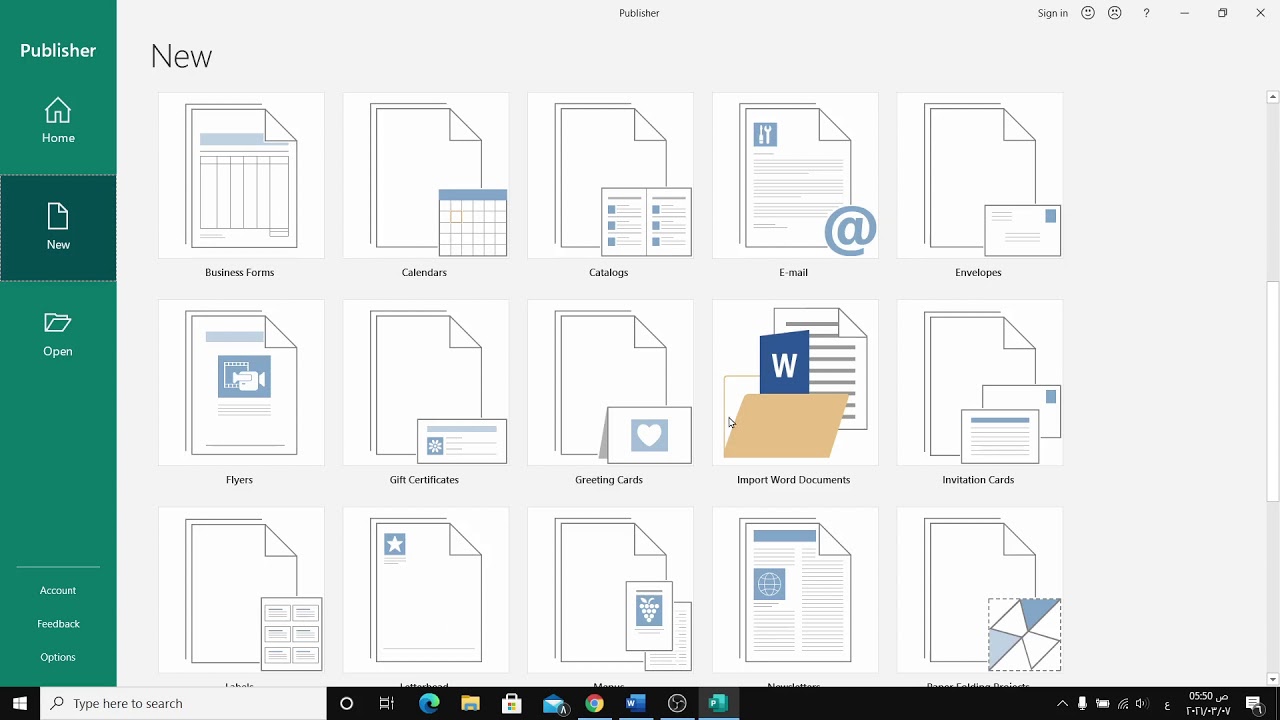The height and width of the screenshot is (720, 1280).
Task: Open the input language indicator
Action: (1167, 705)
